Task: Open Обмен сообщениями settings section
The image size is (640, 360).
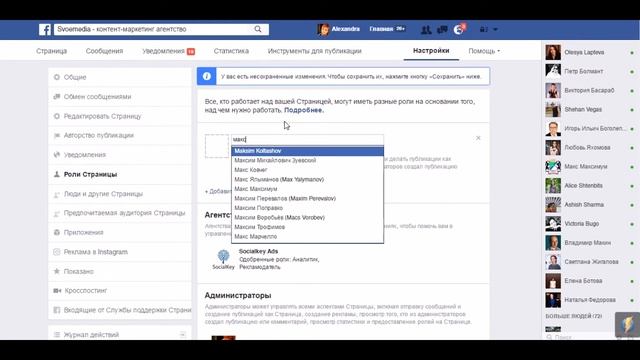Action: [120, 97]
